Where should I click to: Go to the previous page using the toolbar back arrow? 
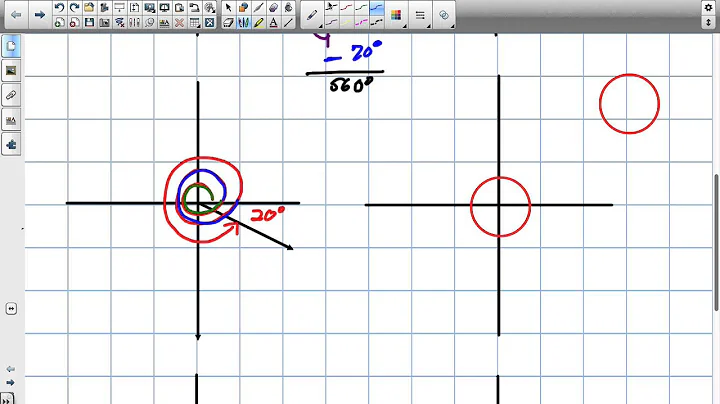click(17, 15)
